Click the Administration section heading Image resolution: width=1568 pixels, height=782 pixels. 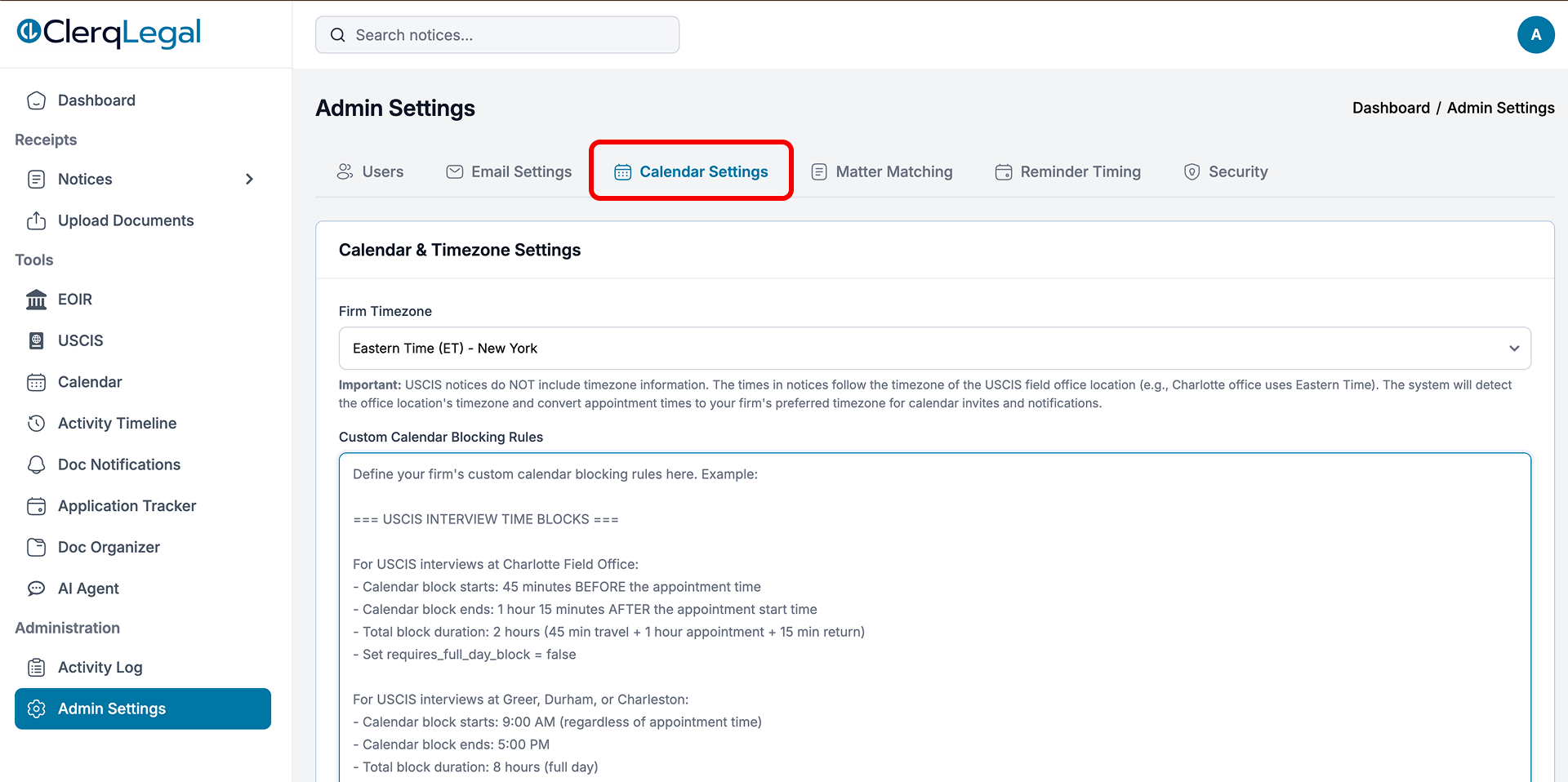coord(68,628)
